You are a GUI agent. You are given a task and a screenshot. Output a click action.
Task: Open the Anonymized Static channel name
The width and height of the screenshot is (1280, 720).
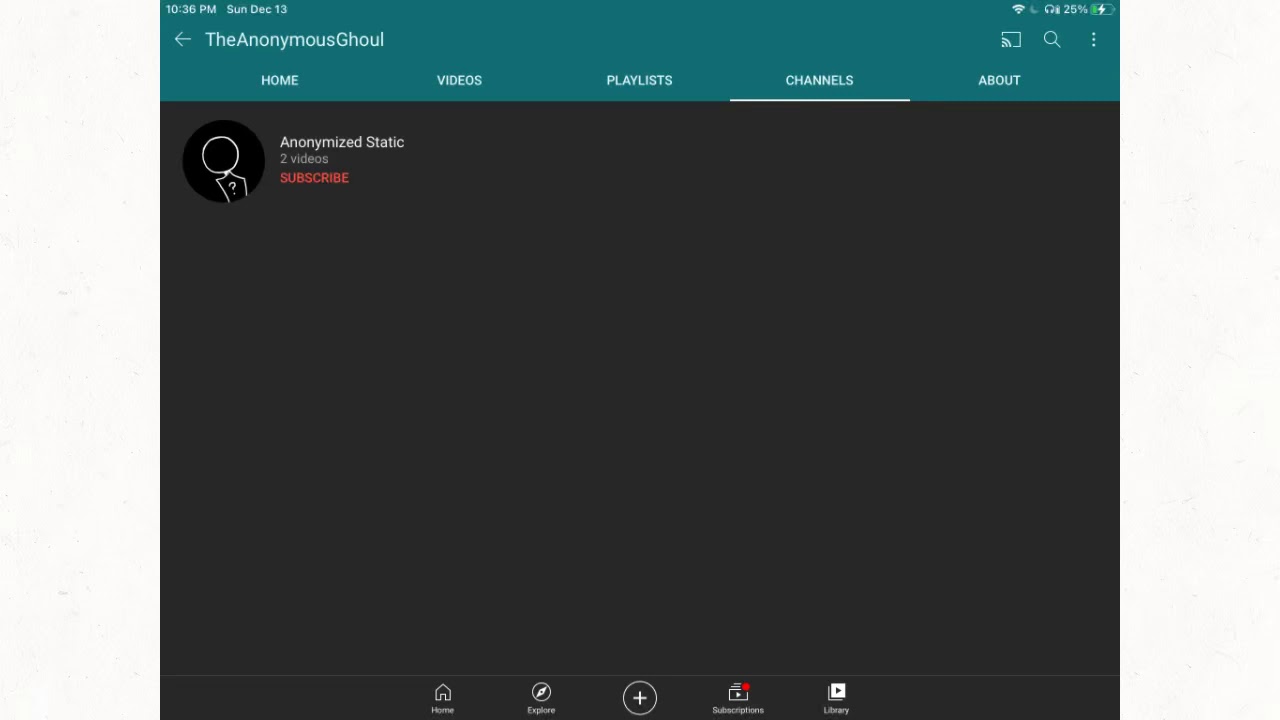[342, 142]
